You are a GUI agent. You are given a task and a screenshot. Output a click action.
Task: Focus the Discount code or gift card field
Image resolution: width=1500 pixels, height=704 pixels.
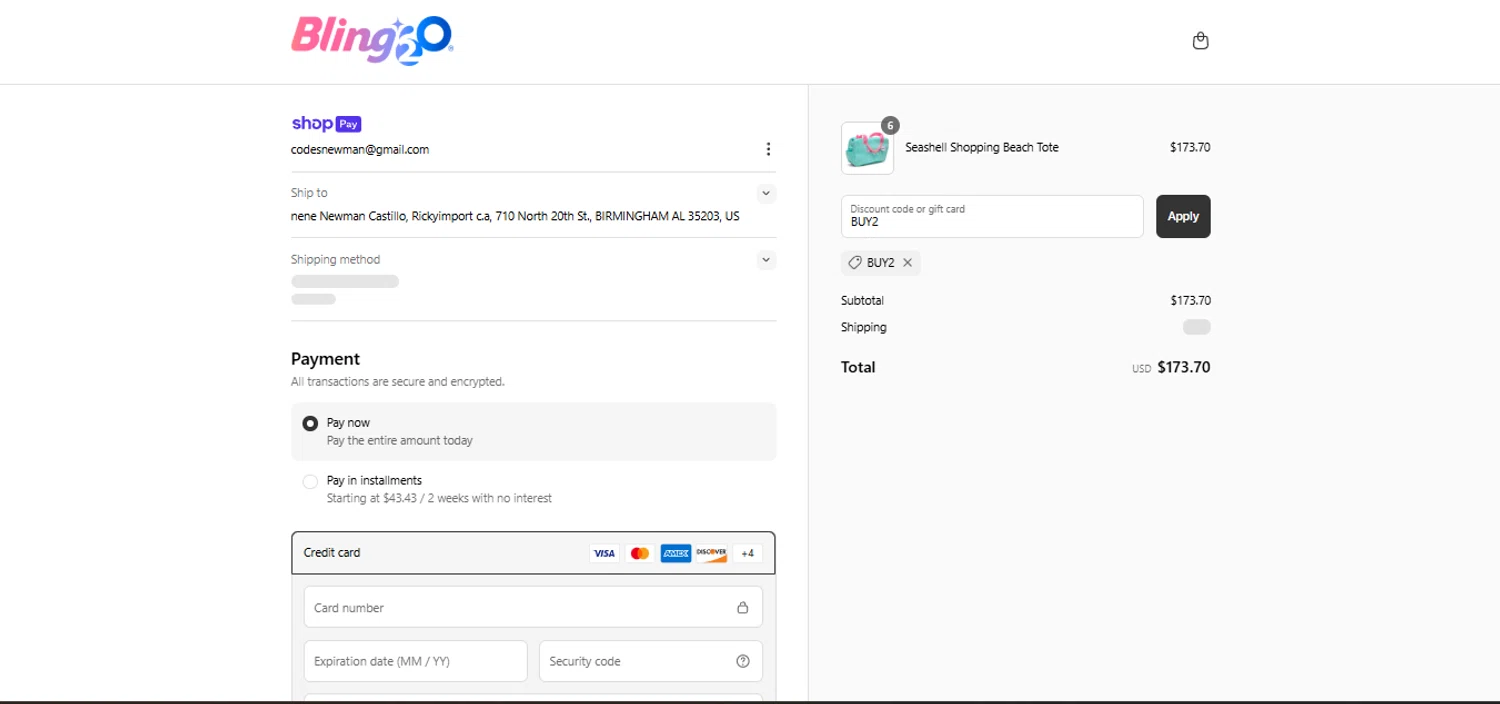pyautogui.click(x=992, y=216)
